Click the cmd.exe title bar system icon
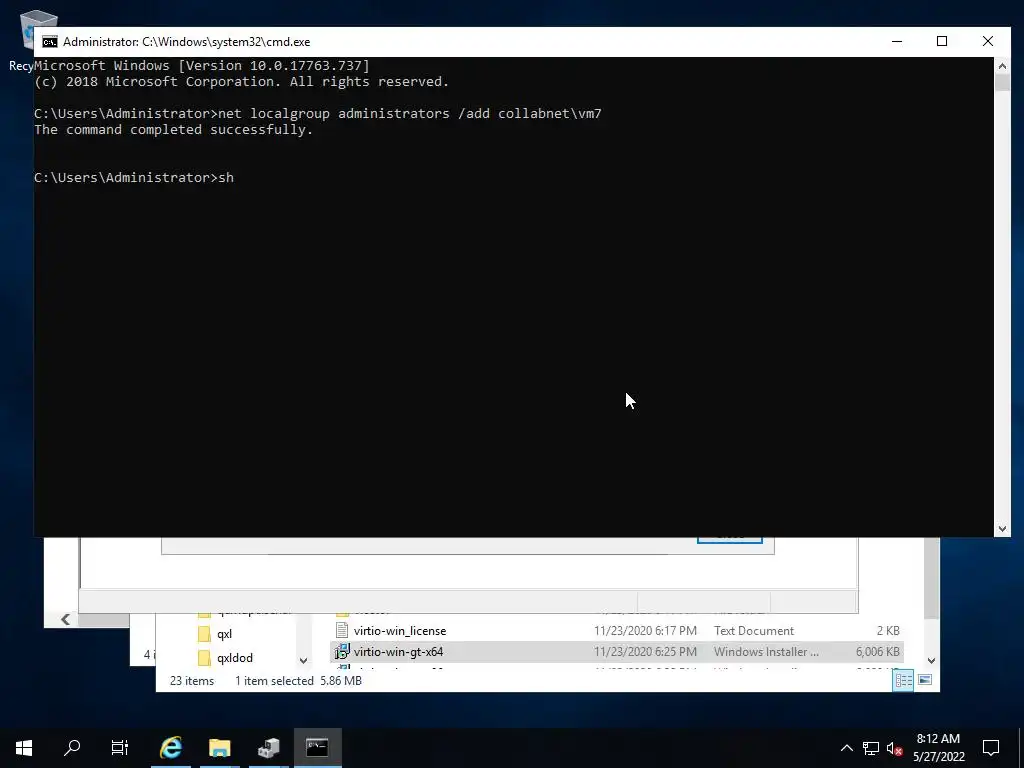 click(50, 42)
